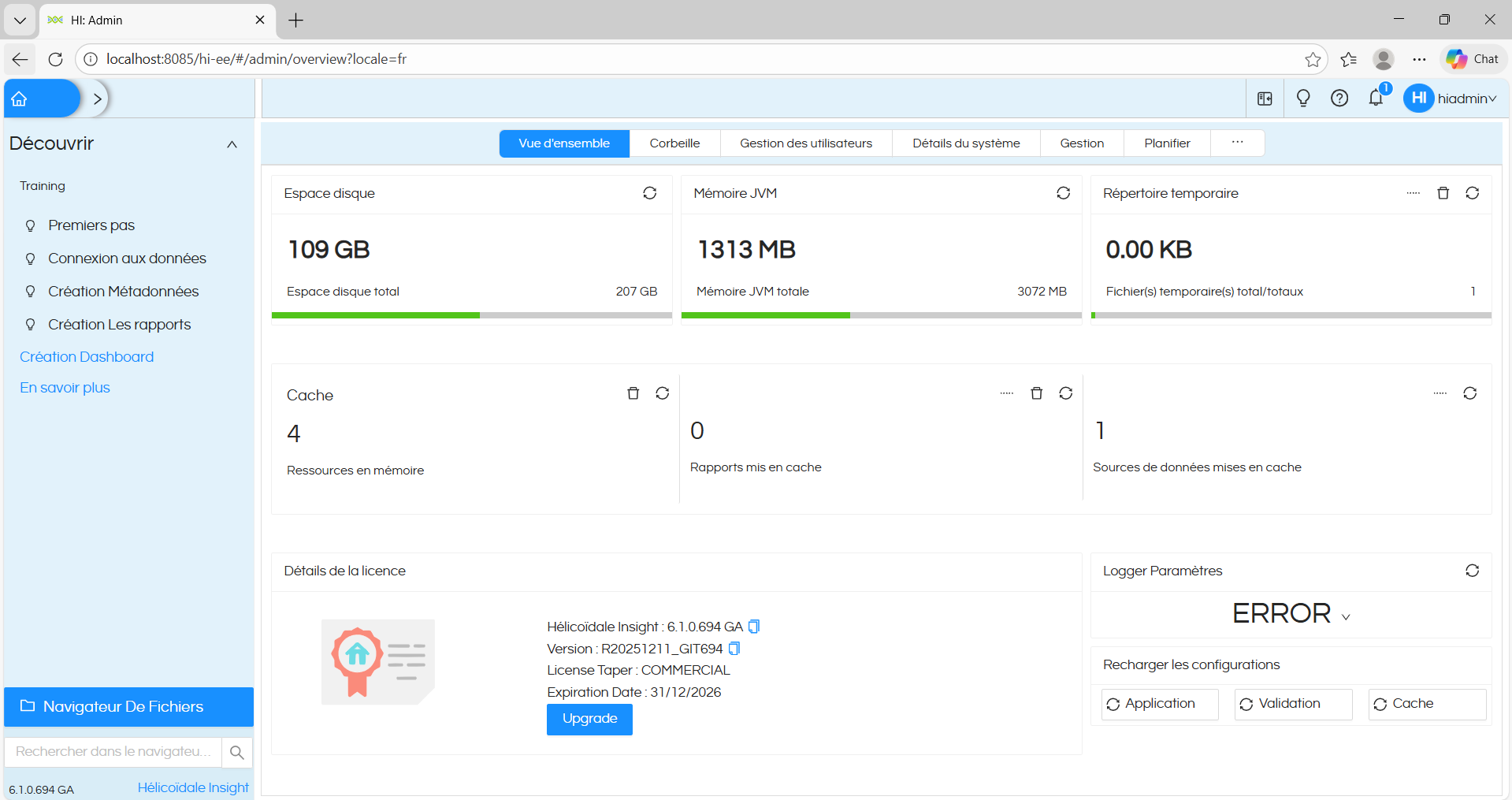
Task: Click the lightbulb icon in top bar
Action: click(1302, 99)
